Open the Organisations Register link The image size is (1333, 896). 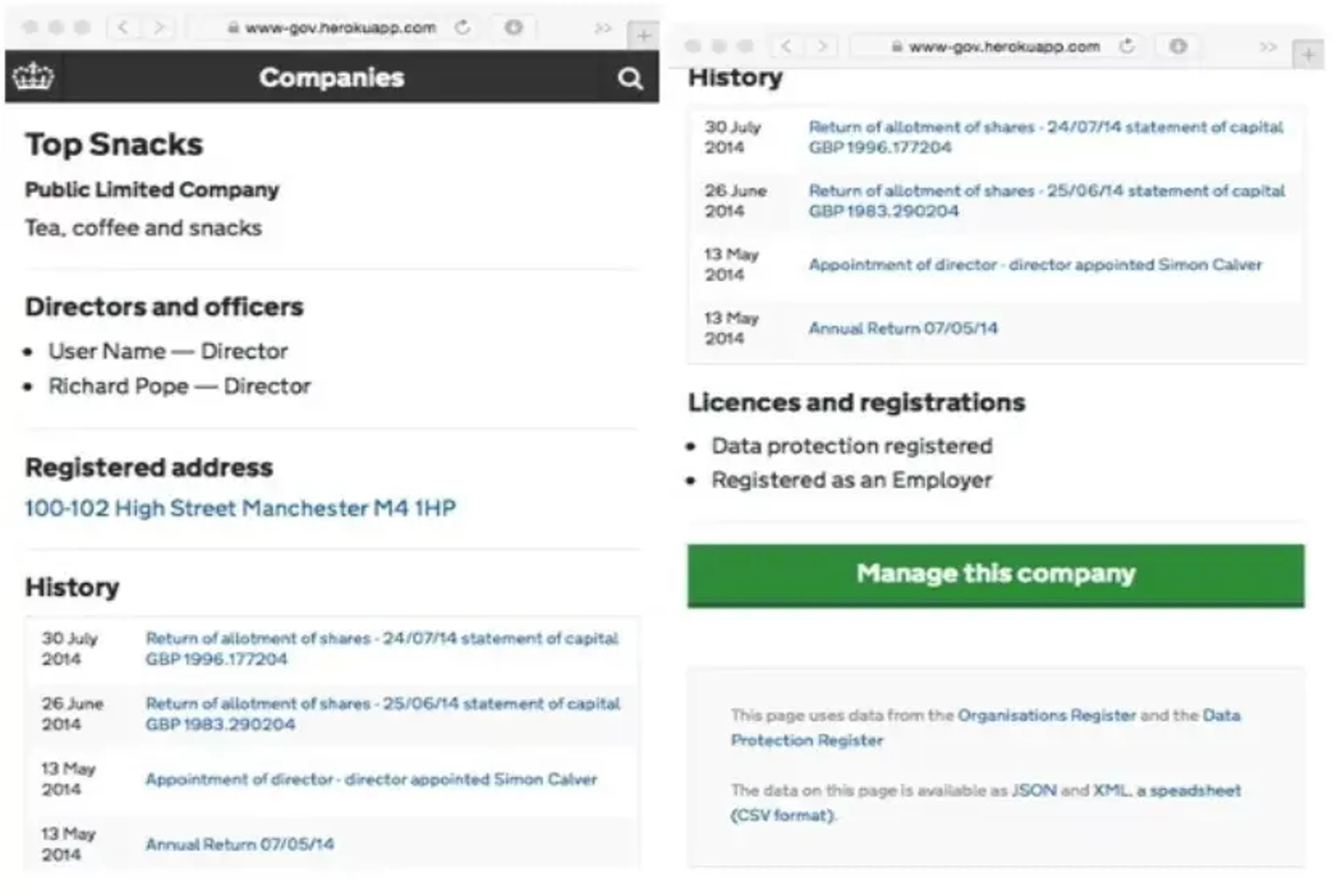1047,716
